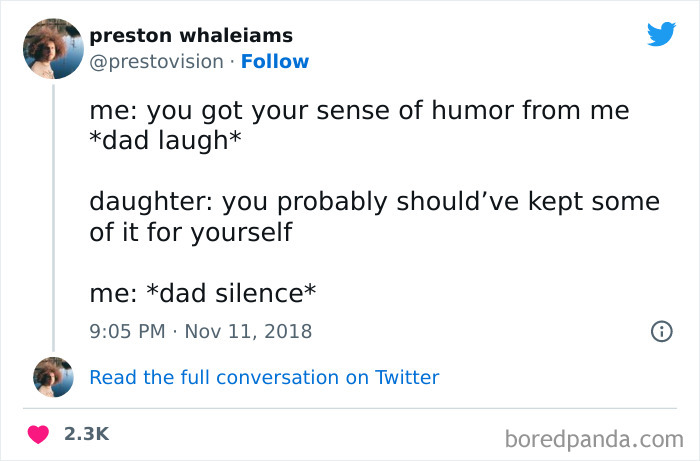Screen dimensions: 700x461
Task: Click the blue Twitter bird logo
Action: click(x=661, y=35)
